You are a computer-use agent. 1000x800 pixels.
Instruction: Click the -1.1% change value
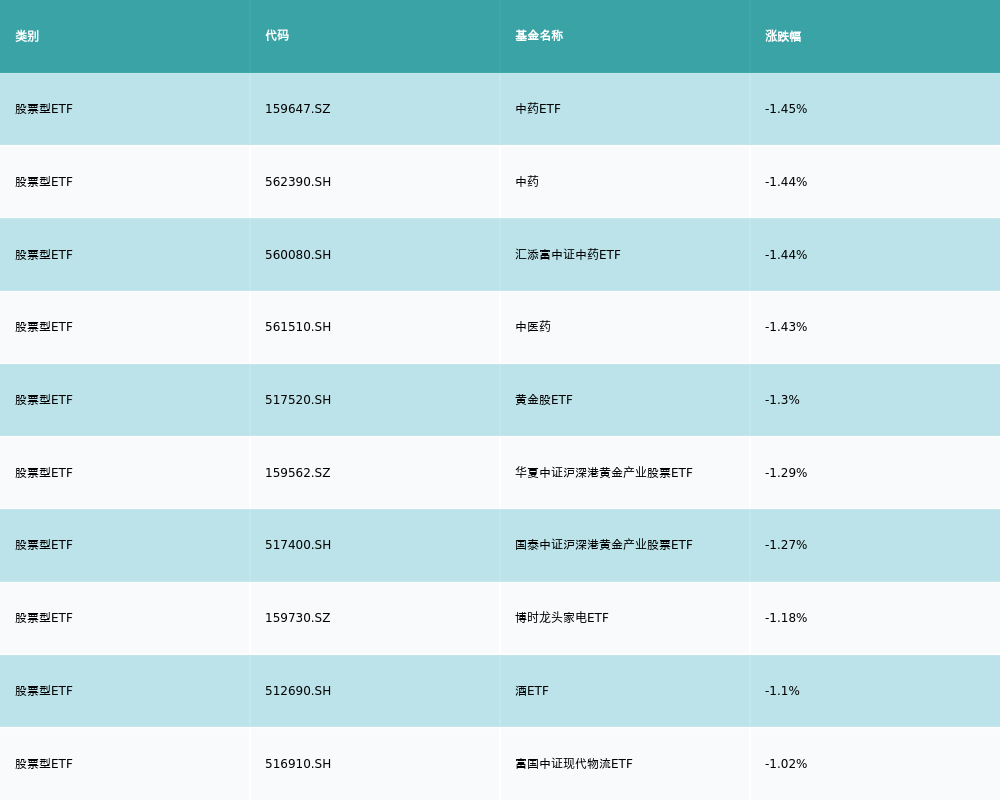click(782, 691)
